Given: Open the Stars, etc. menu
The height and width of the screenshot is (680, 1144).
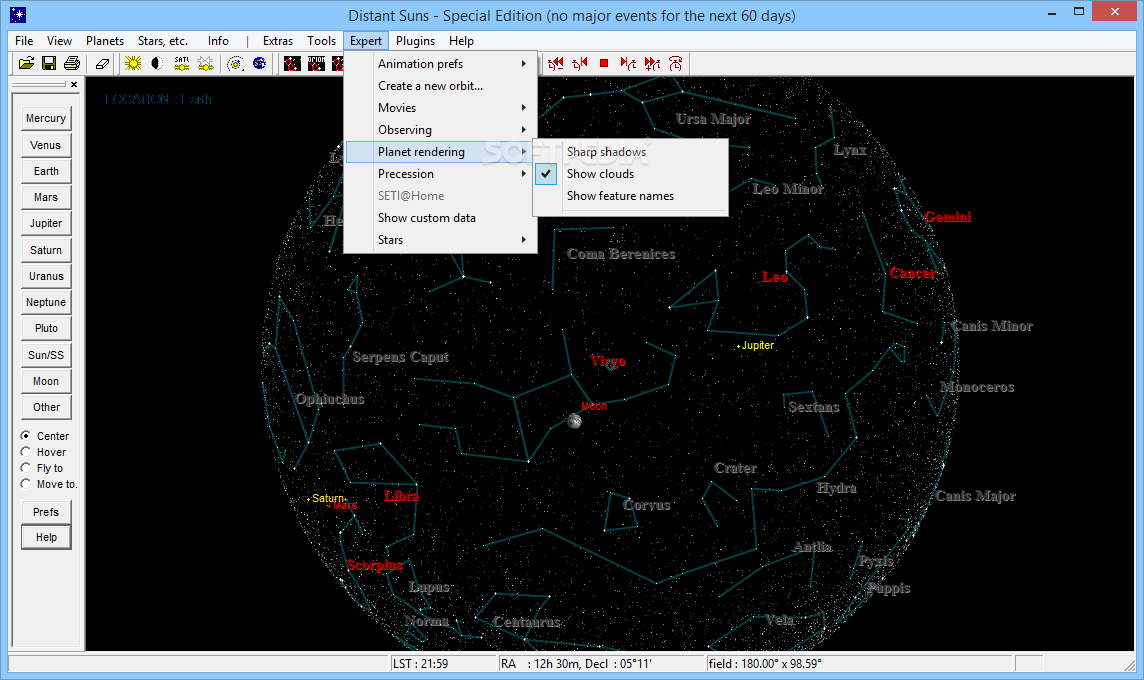Looking at the screenshot, I should click(x=163, y=41).
